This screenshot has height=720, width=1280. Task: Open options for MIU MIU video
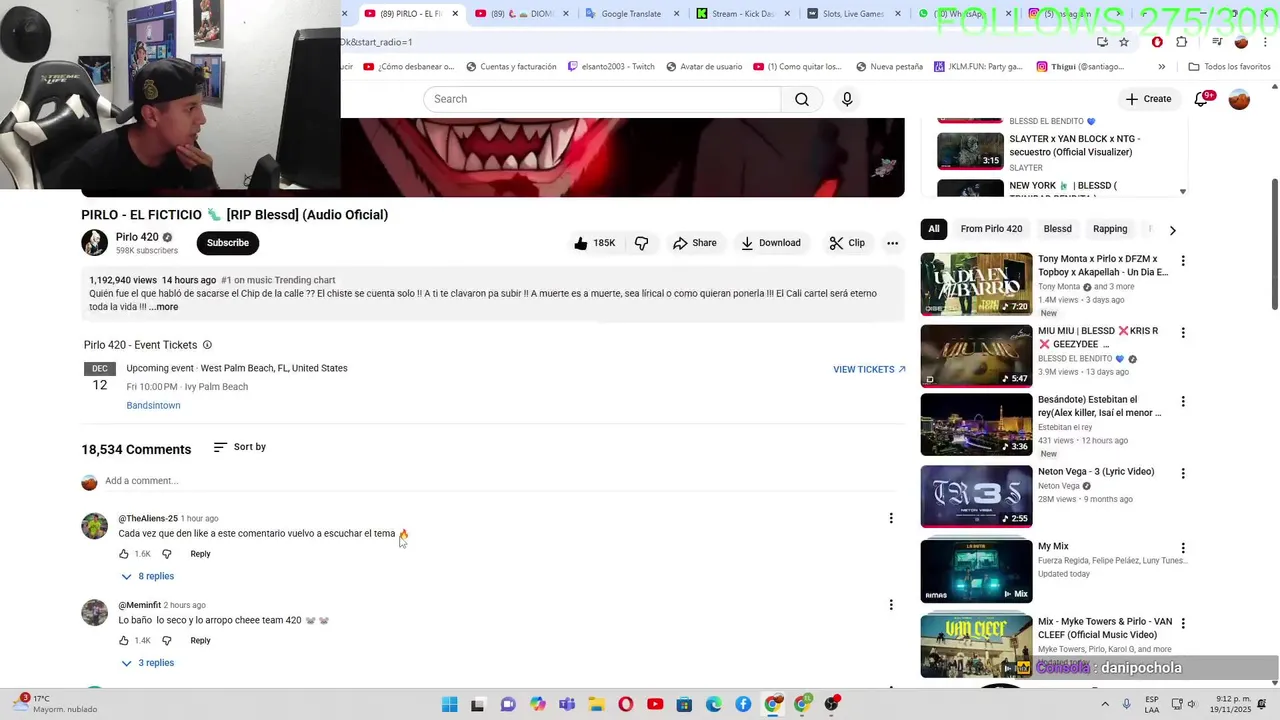click(1183, 333)
